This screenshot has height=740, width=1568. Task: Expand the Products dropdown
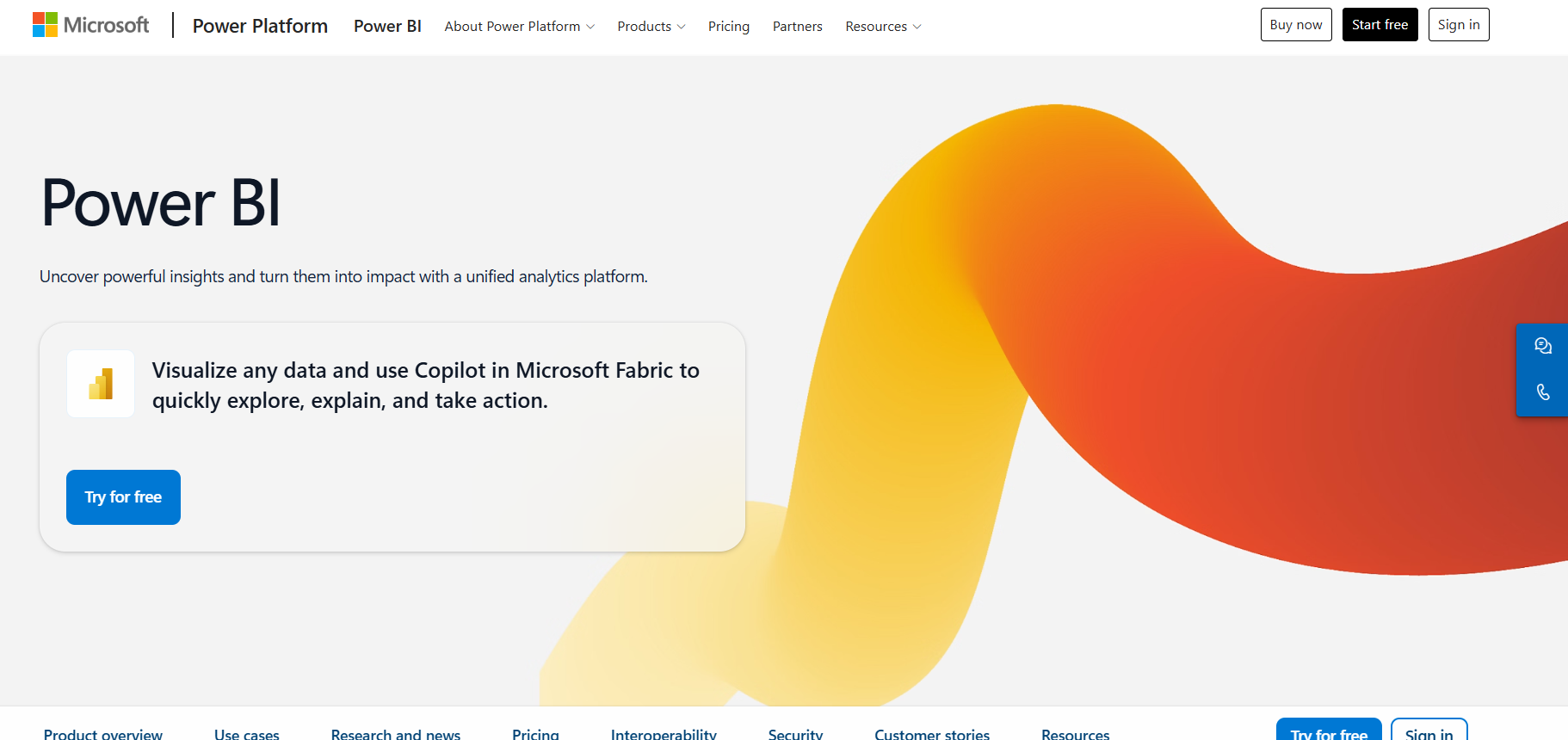[651, 27]
